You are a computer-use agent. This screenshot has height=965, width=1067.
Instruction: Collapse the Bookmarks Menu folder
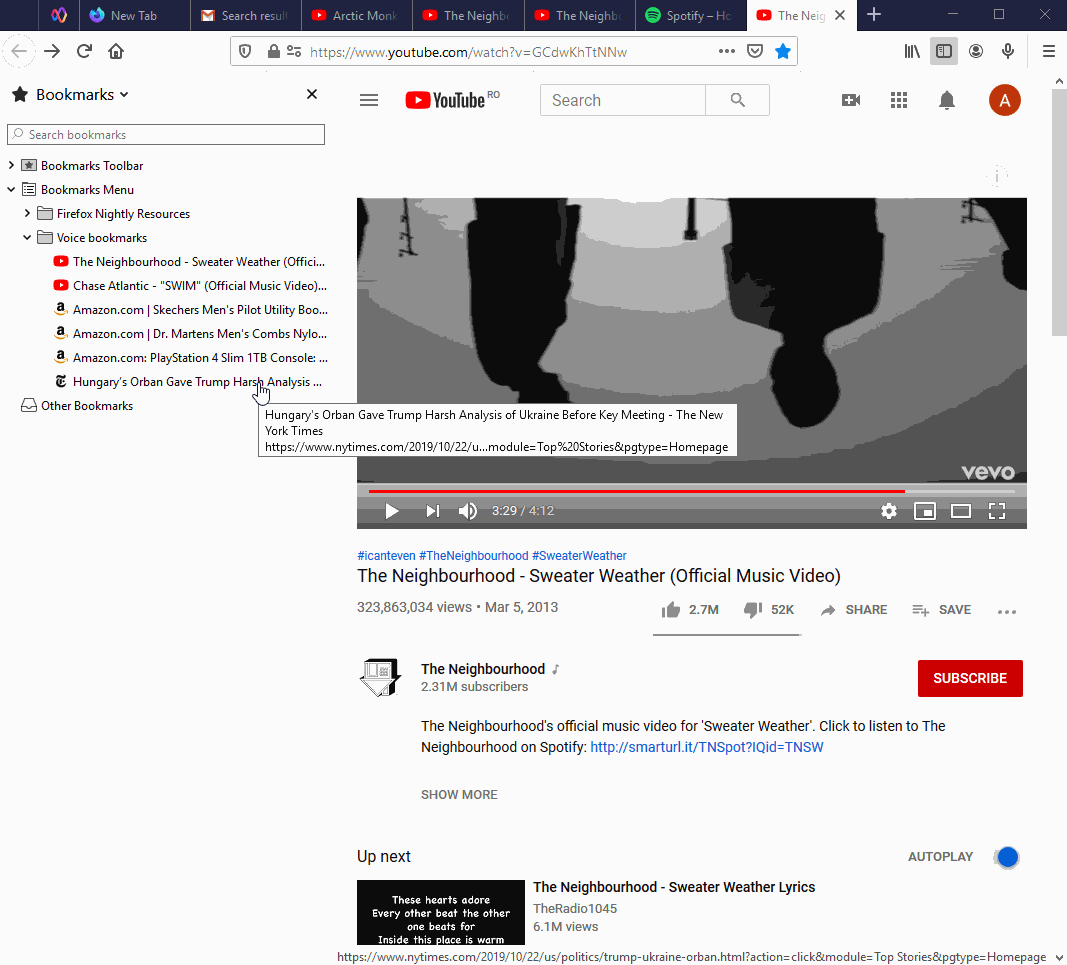[11, 189]
